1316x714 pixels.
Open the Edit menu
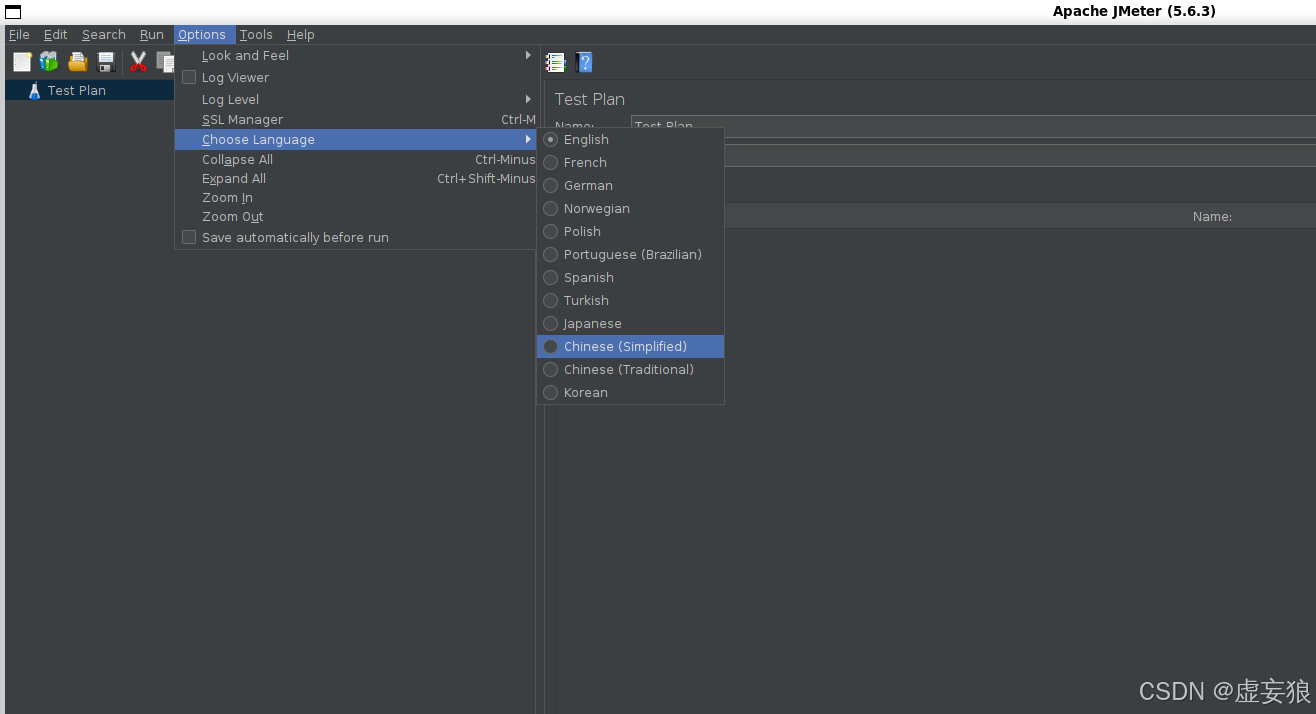(55, 34)
